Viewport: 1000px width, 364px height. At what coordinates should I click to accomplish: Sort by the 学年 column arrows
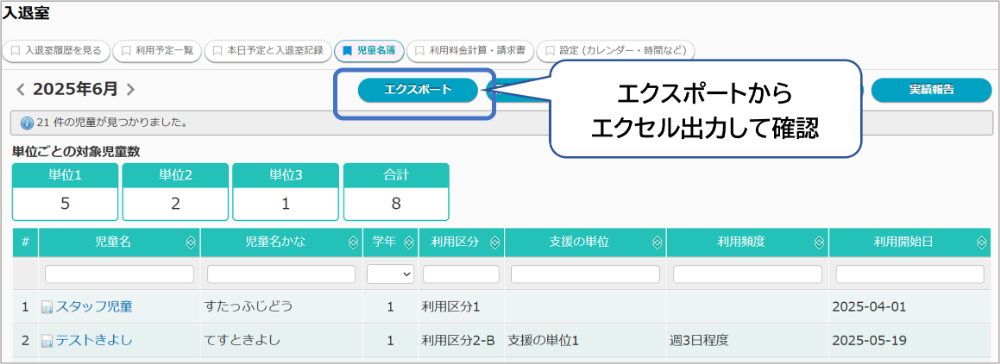pos(408,242)
